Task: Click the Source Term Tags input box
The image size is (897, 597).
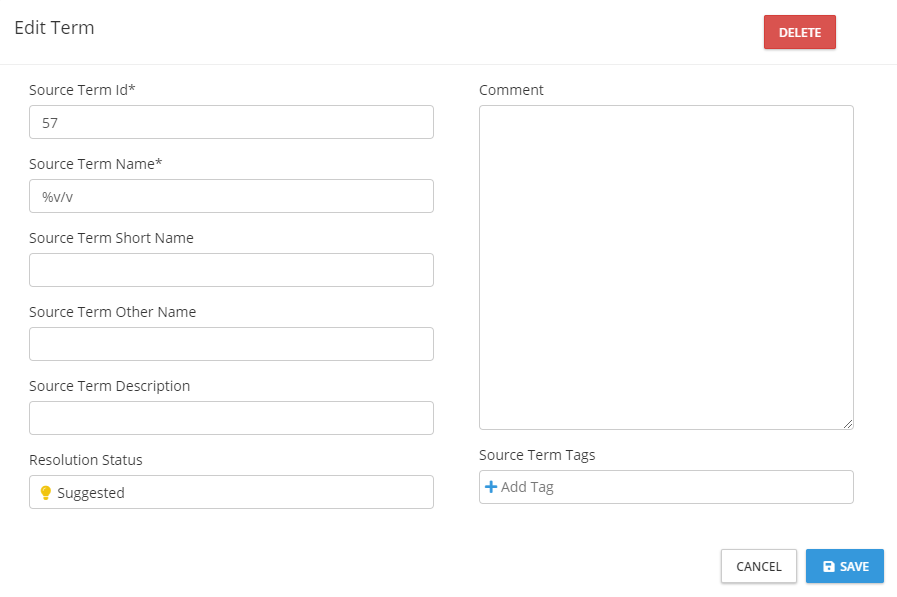Action: pos(680,487)
